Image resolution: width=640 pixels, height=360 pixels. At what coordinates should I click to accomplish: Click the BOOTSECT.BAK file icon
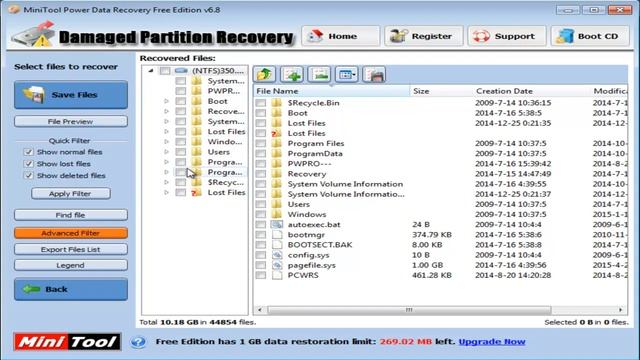tap(277, 245)
